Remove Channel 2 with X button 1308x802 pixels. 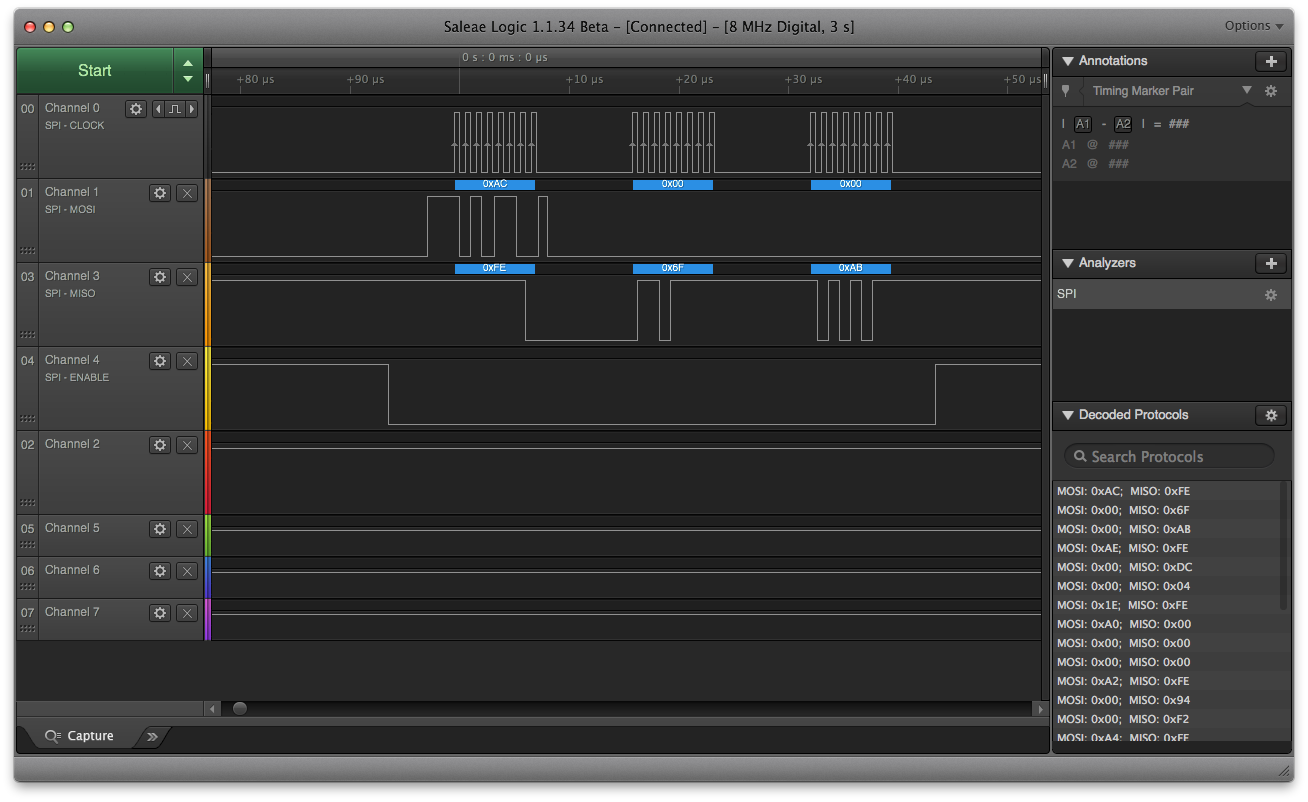[x=187, y=445]
